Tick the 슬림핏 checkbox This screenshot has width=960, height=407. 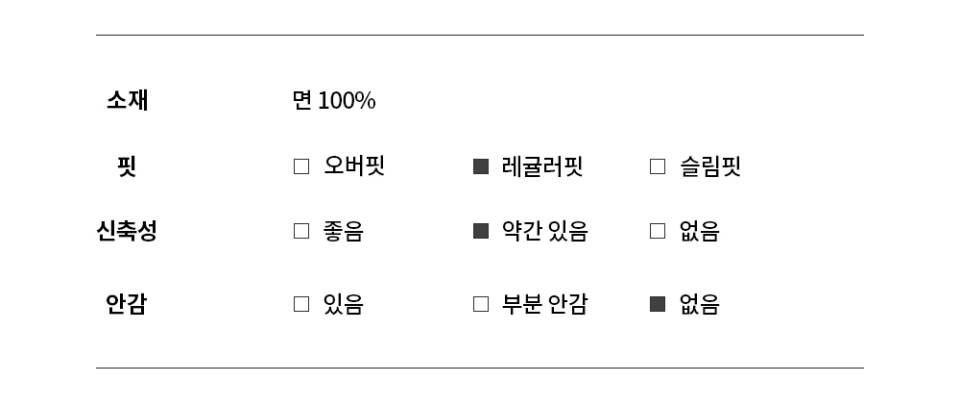(x=657, y=167)
